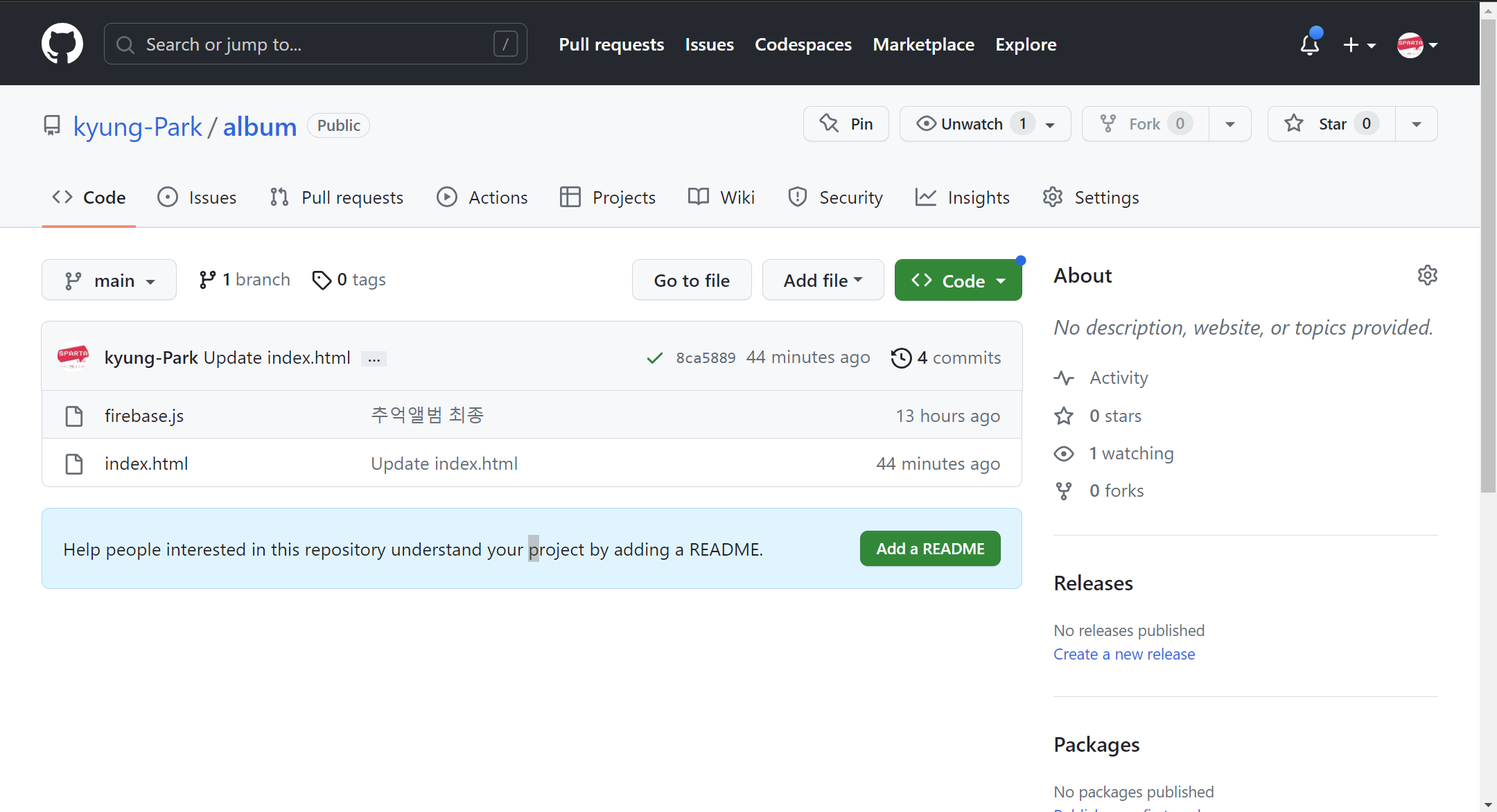This screenshot has height=812, width=1497.
Task: Expand the commit message ellipsis
Action: (x=374, y=359)
